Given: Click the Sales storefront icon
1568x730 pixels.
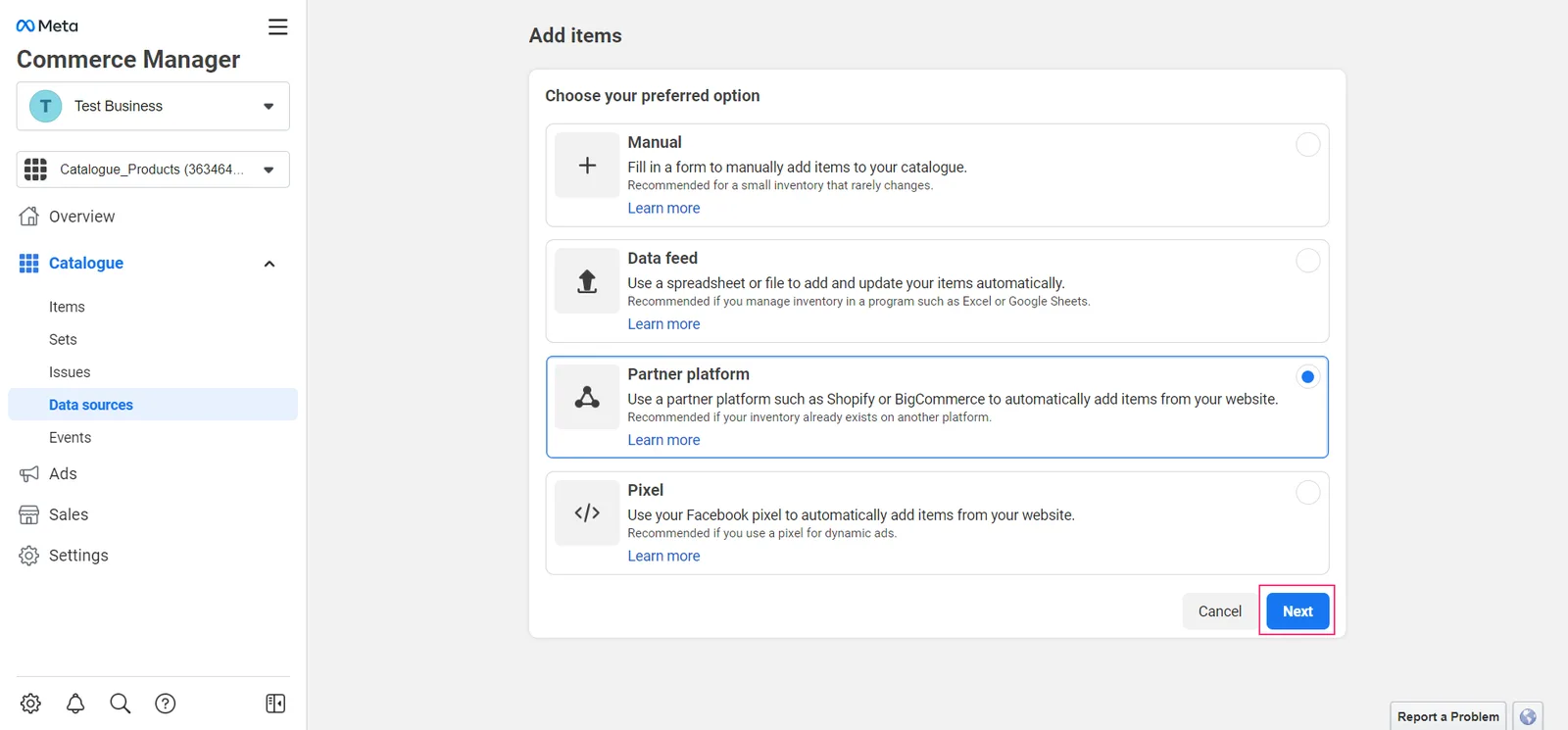Looking at the screenshot, I should click(29, 515).
